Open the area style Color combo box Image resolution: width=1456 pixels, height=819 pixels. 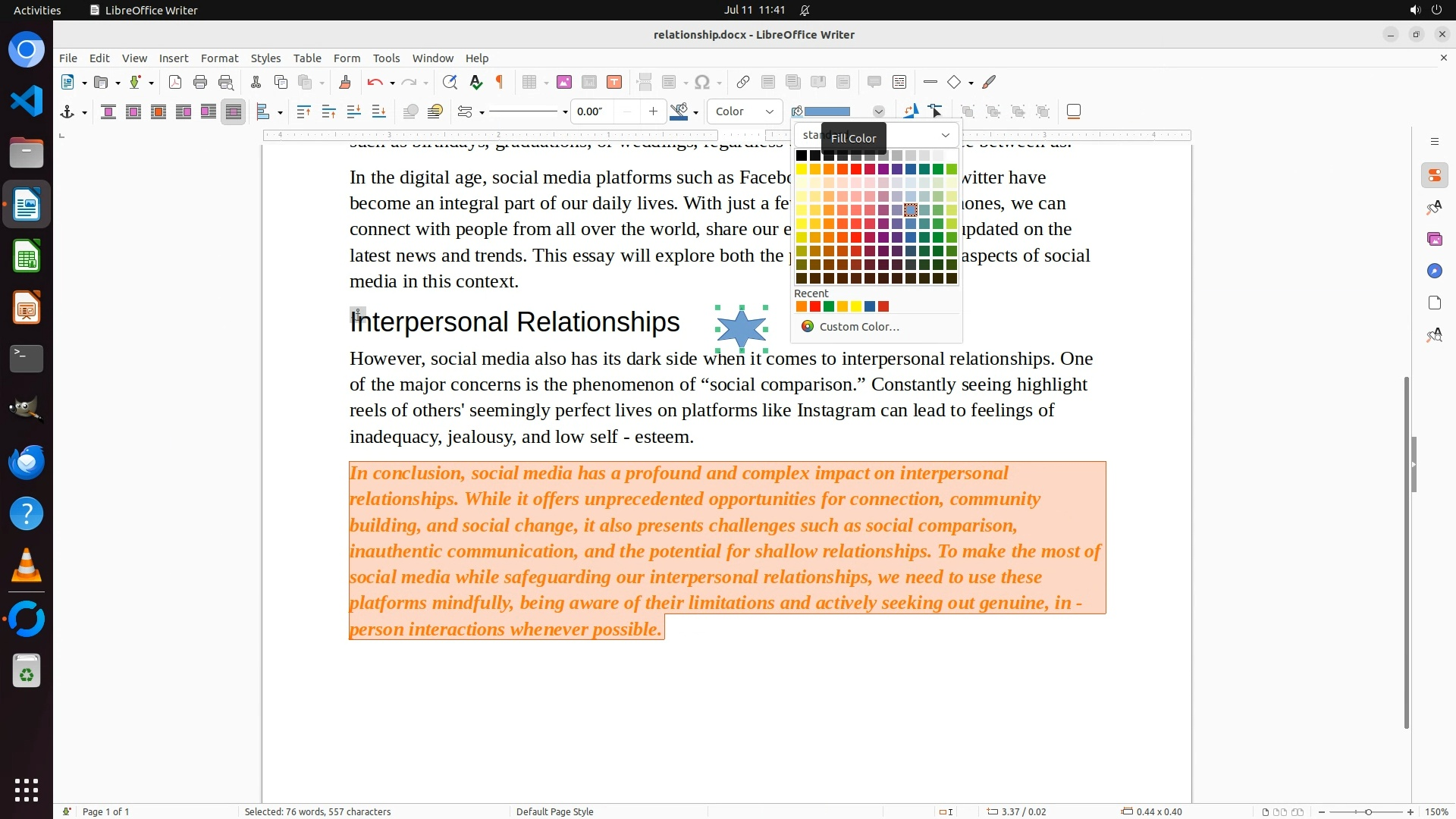click(745, 111)
